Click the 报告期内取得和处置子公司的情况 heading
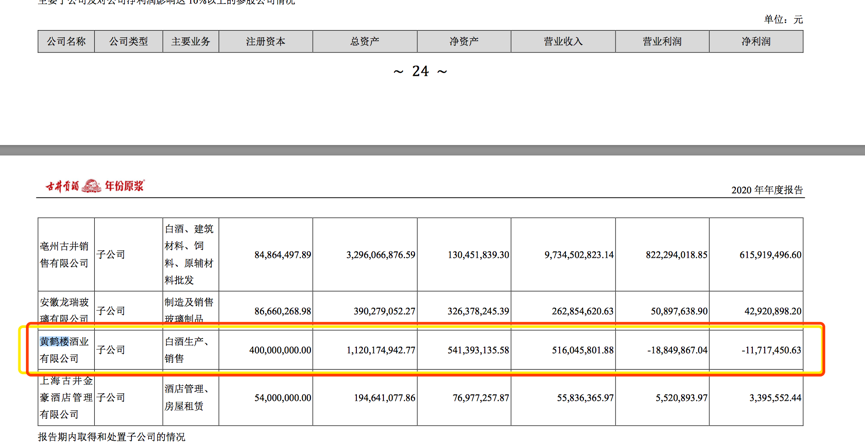 (112, 437)
